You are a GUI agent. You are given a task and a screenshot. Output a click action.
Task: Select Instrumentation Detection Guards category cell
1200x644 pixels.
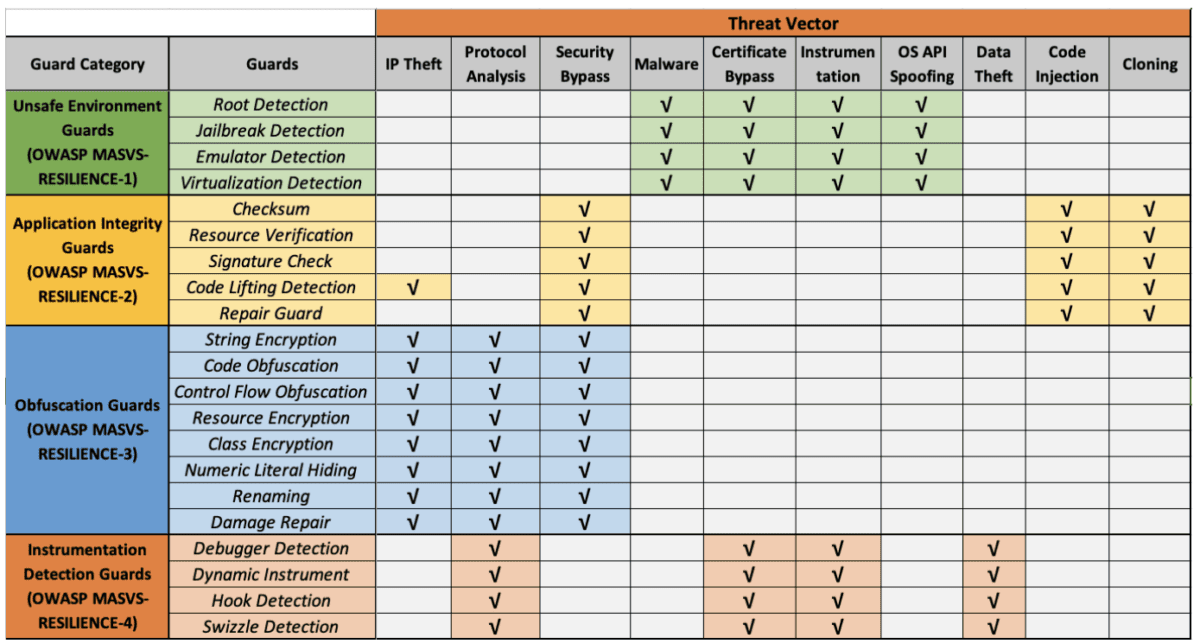point(87,587)
